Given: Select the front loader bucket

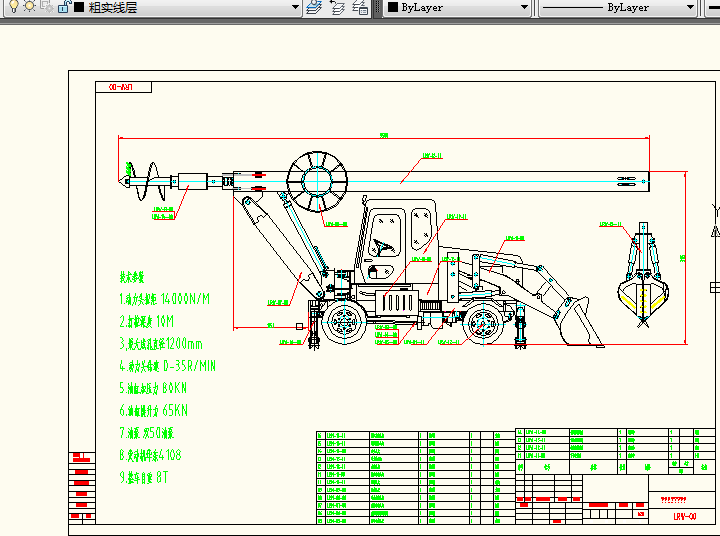Looking at the screenshot, I should pos(576,322).
